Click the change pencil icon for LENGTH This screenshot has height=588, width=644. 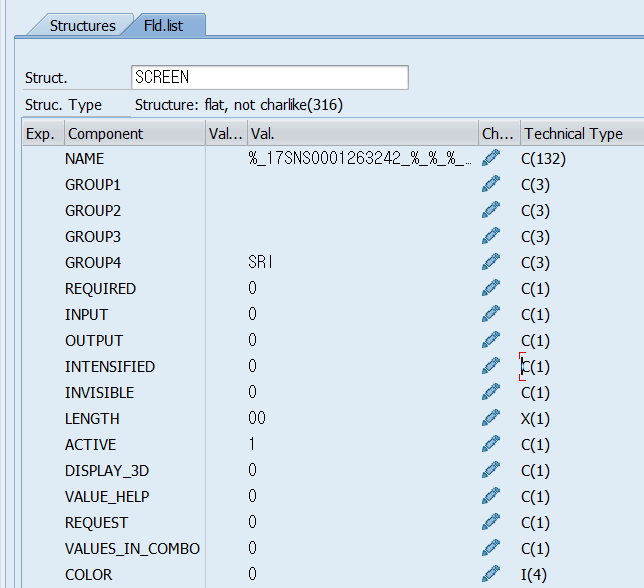point(491,418)
